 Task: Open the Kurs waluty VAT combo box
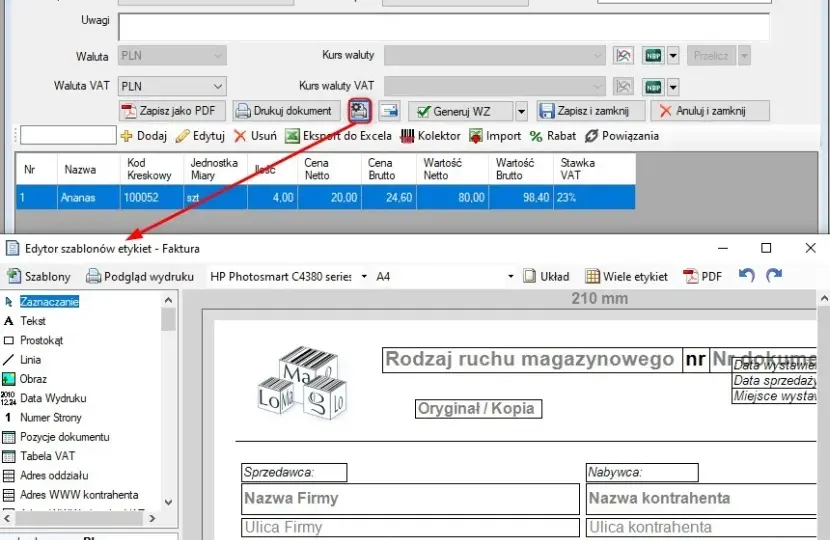tap(494, 86)
